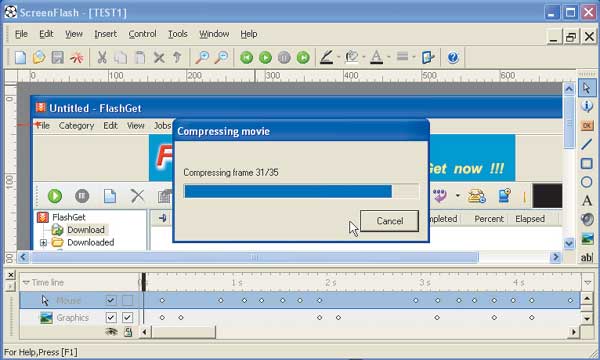
Task: Click the red export icon beside Save
Action: (77, 58)
